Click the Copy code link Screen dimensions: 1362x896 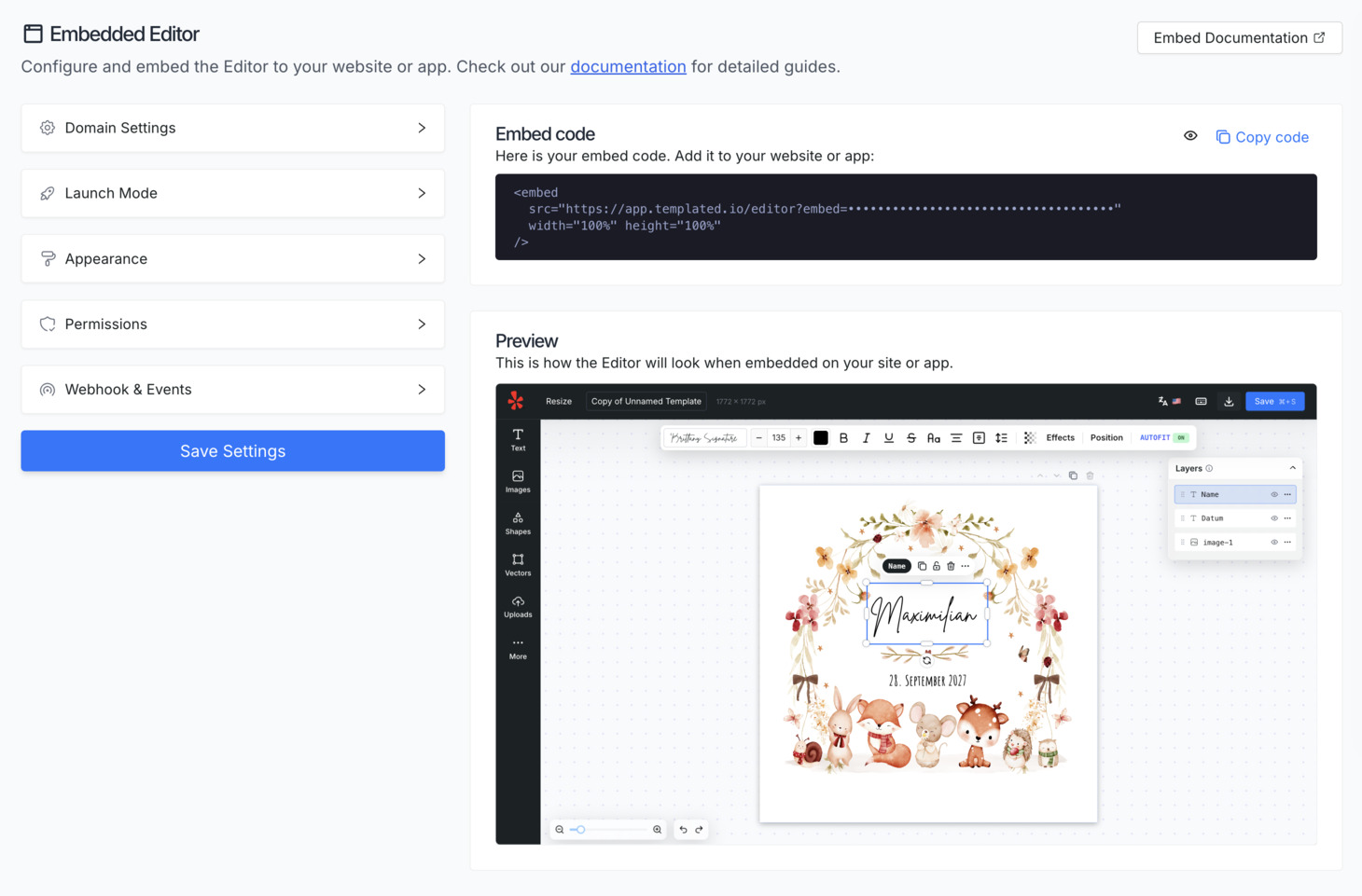[1262, 136]
